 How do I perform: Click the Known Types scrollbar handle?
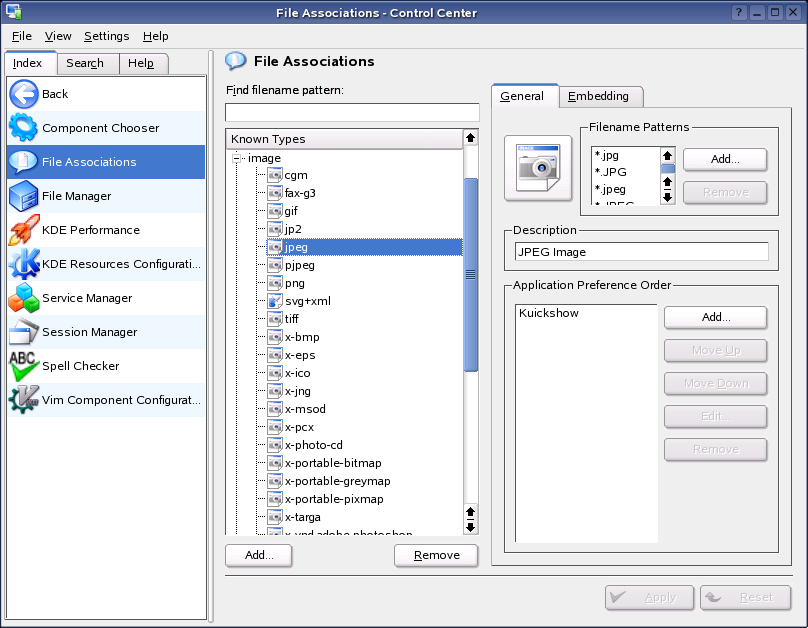tap(470, 275)
